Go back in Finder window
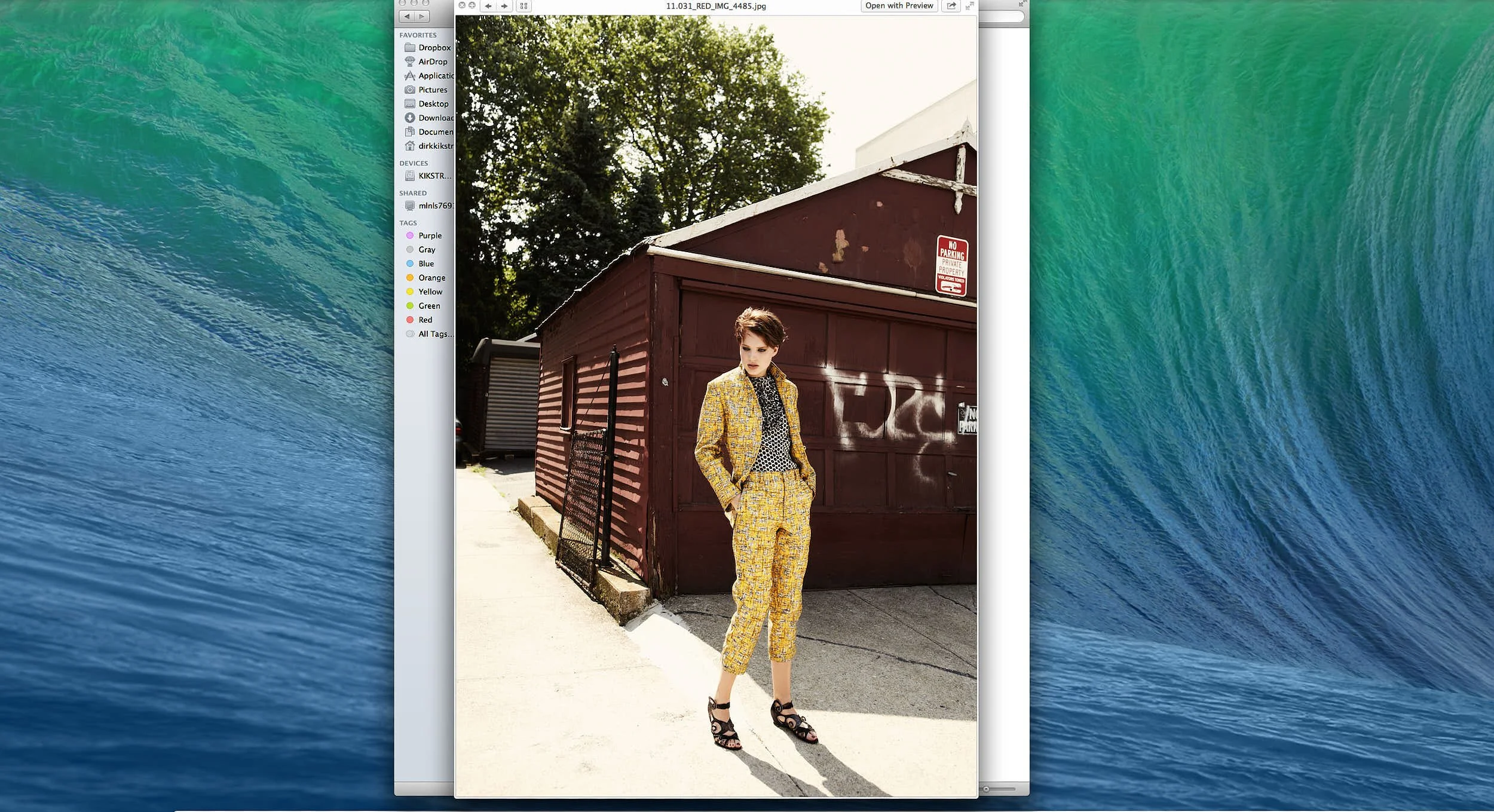Screen dimensions: 1494x812 pyautogui.click(x=407, y=17)
